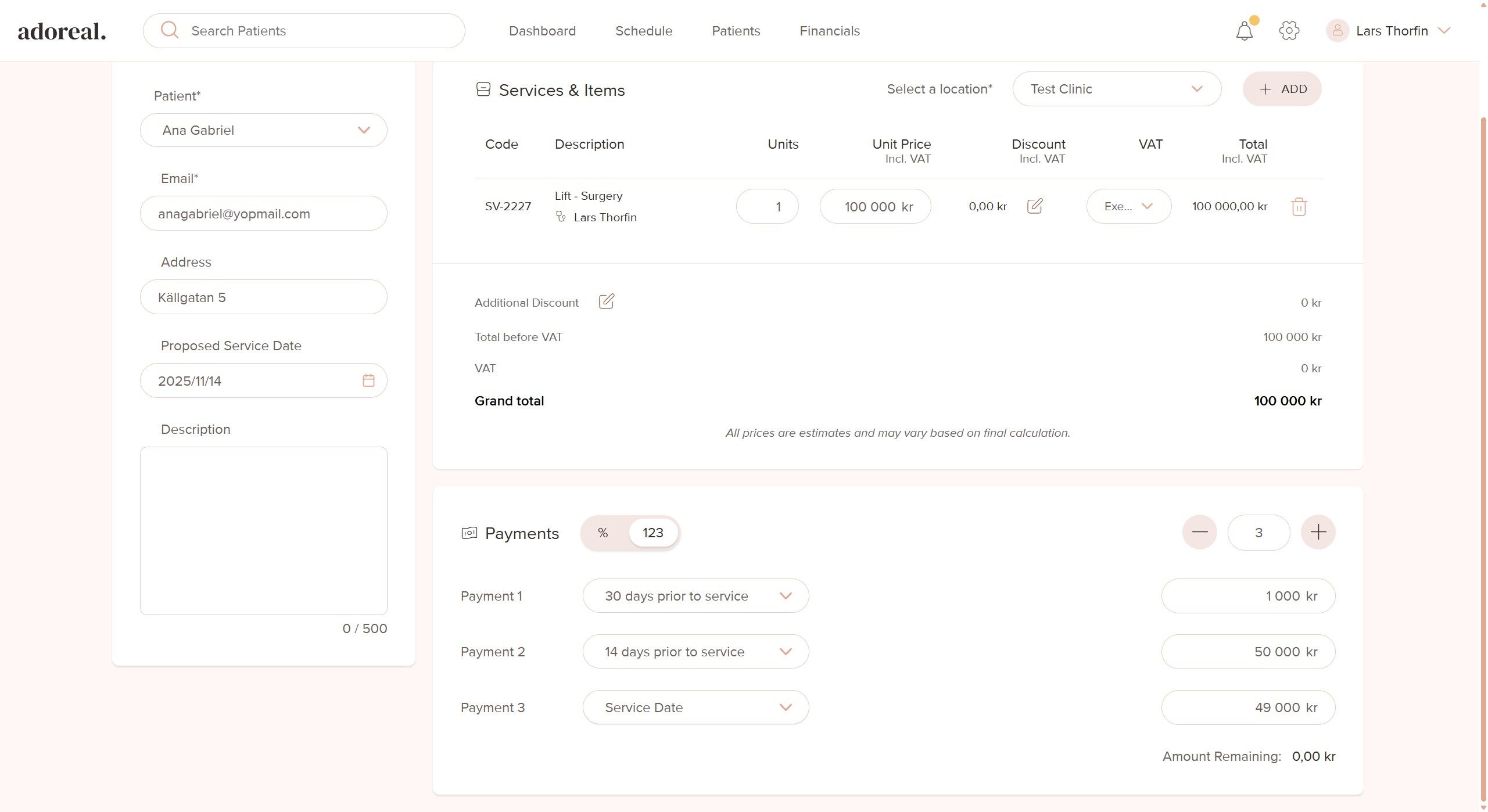Edit the Additional Discount
The width and height of the screenshot is (1488, 812).
point(606,301)
